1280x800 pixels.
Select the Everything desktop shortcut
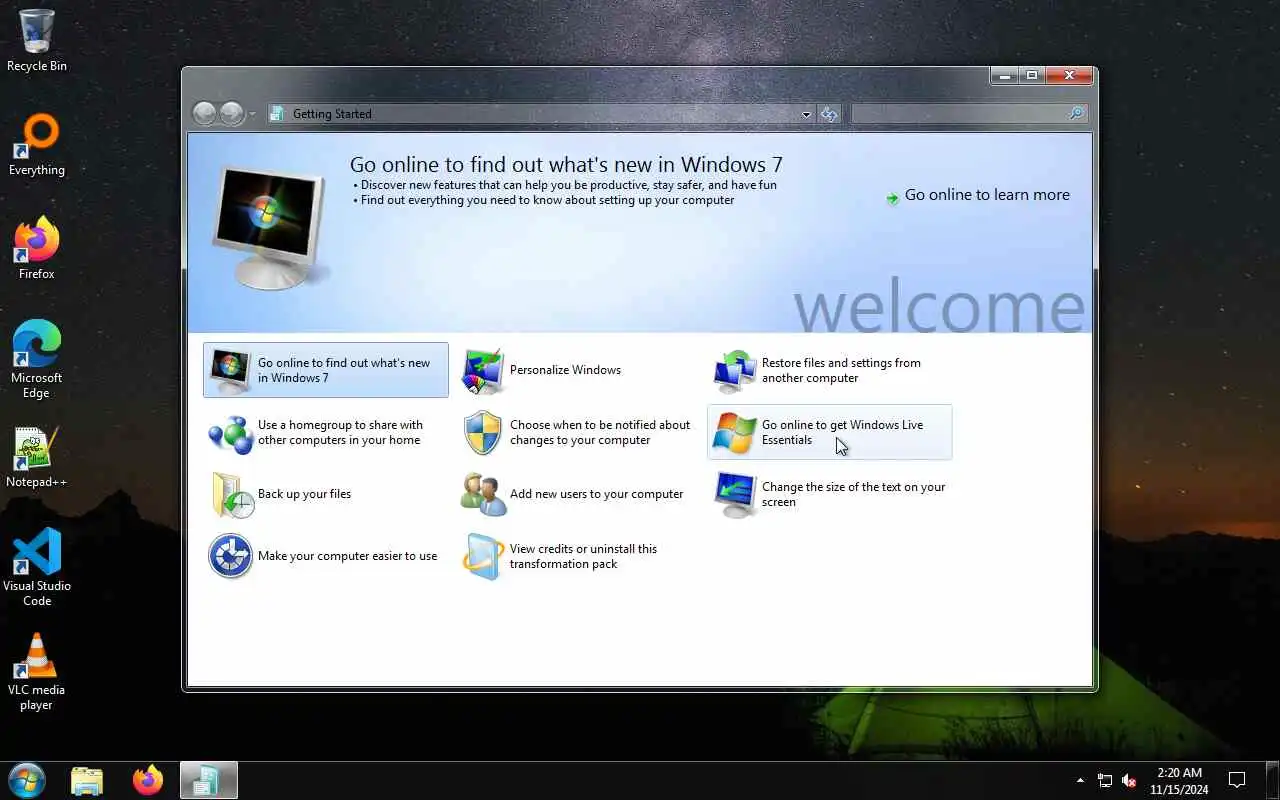point(37,146)
